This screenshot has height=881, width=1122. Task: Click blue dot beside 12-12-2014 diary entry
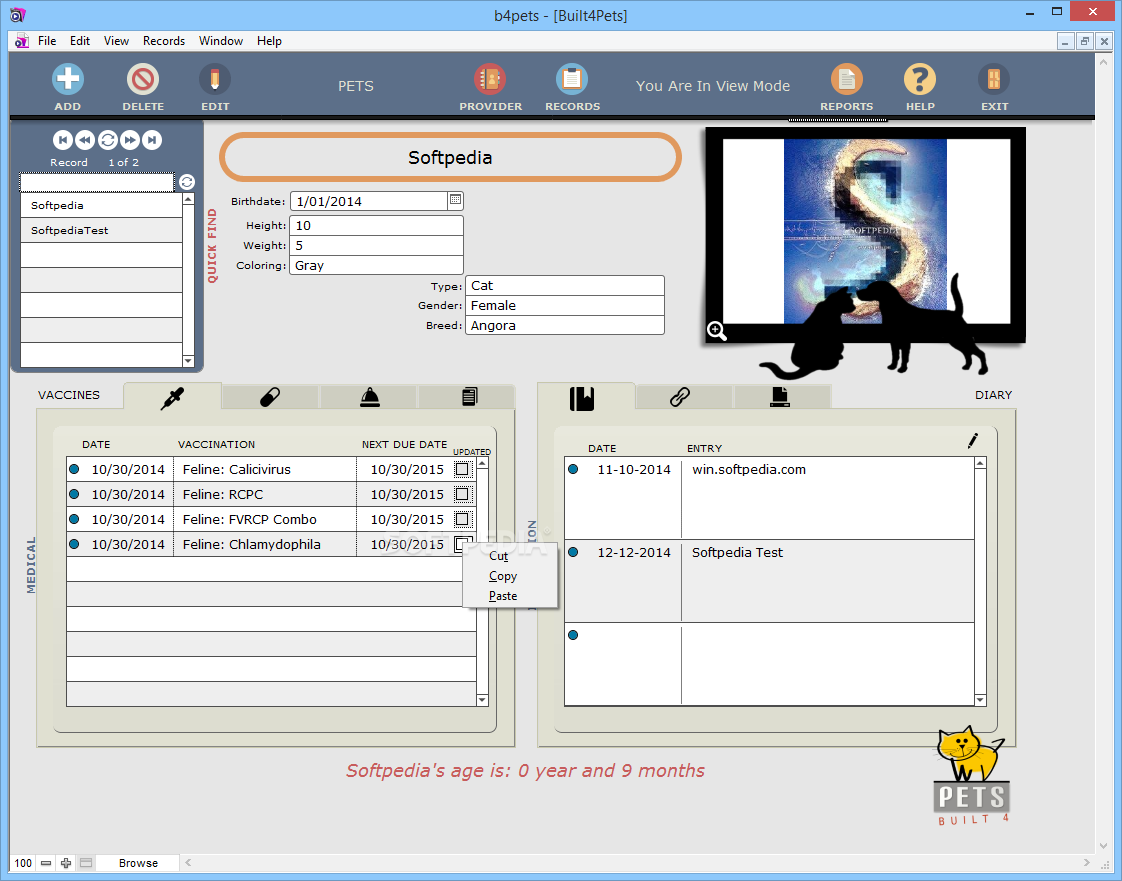pyautogui.click(x=573, y=552)
